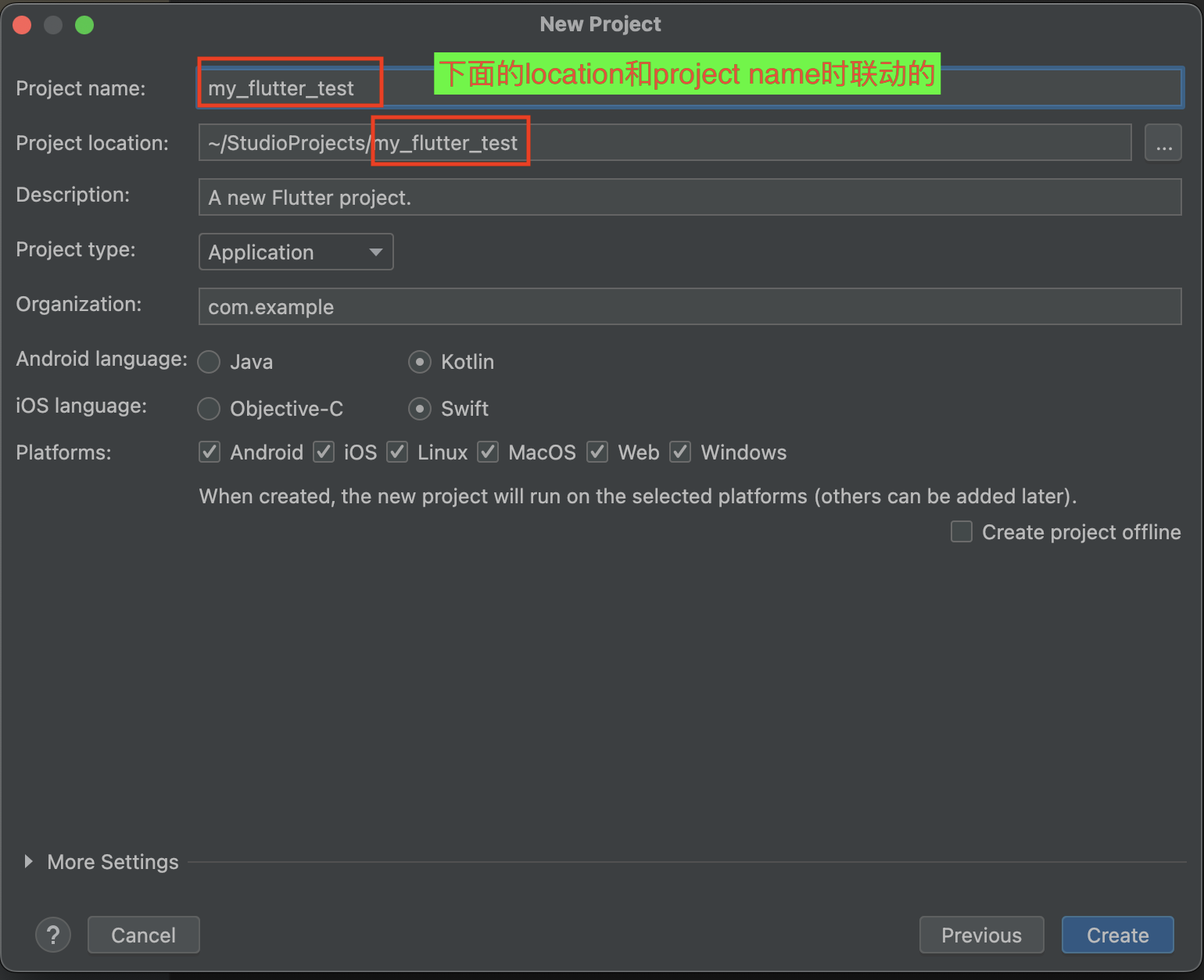Toggle the Windows platform checkbox

[680, 452]
